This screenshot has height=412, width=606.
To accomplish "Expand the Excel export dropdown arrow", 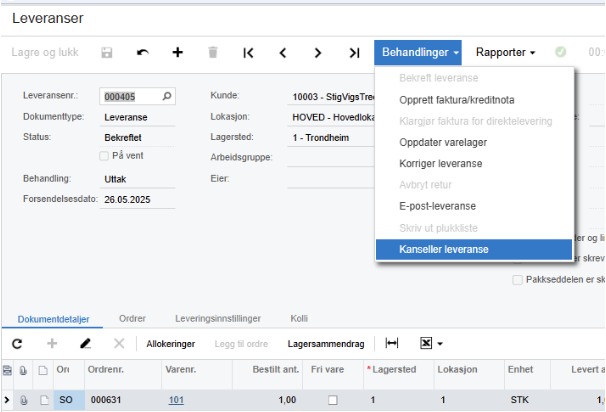I will 440,344.
